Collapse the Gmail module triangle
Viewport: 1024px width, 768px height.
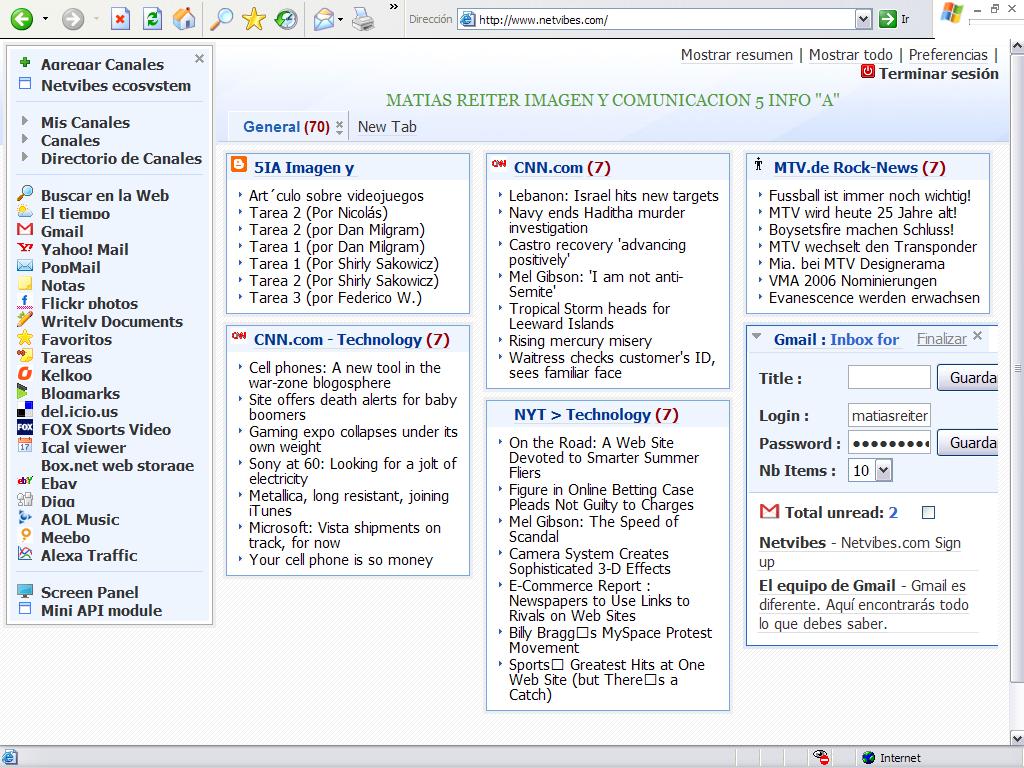tap(757, 337)
